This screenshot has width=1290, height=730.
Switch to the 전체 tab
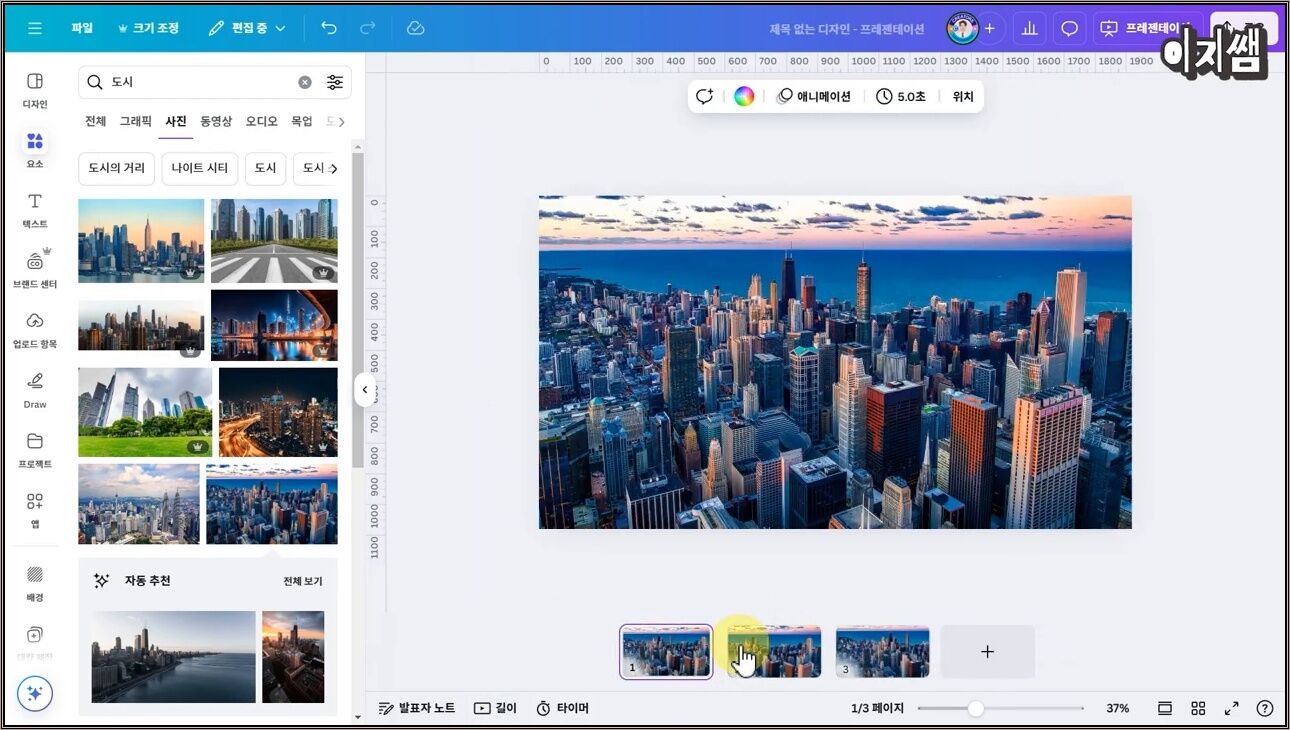coord(95,121)
